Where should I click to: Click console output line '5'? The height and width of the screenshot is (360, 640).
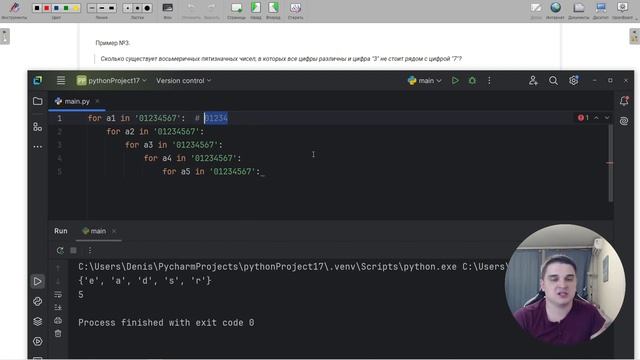pos(81,294)
